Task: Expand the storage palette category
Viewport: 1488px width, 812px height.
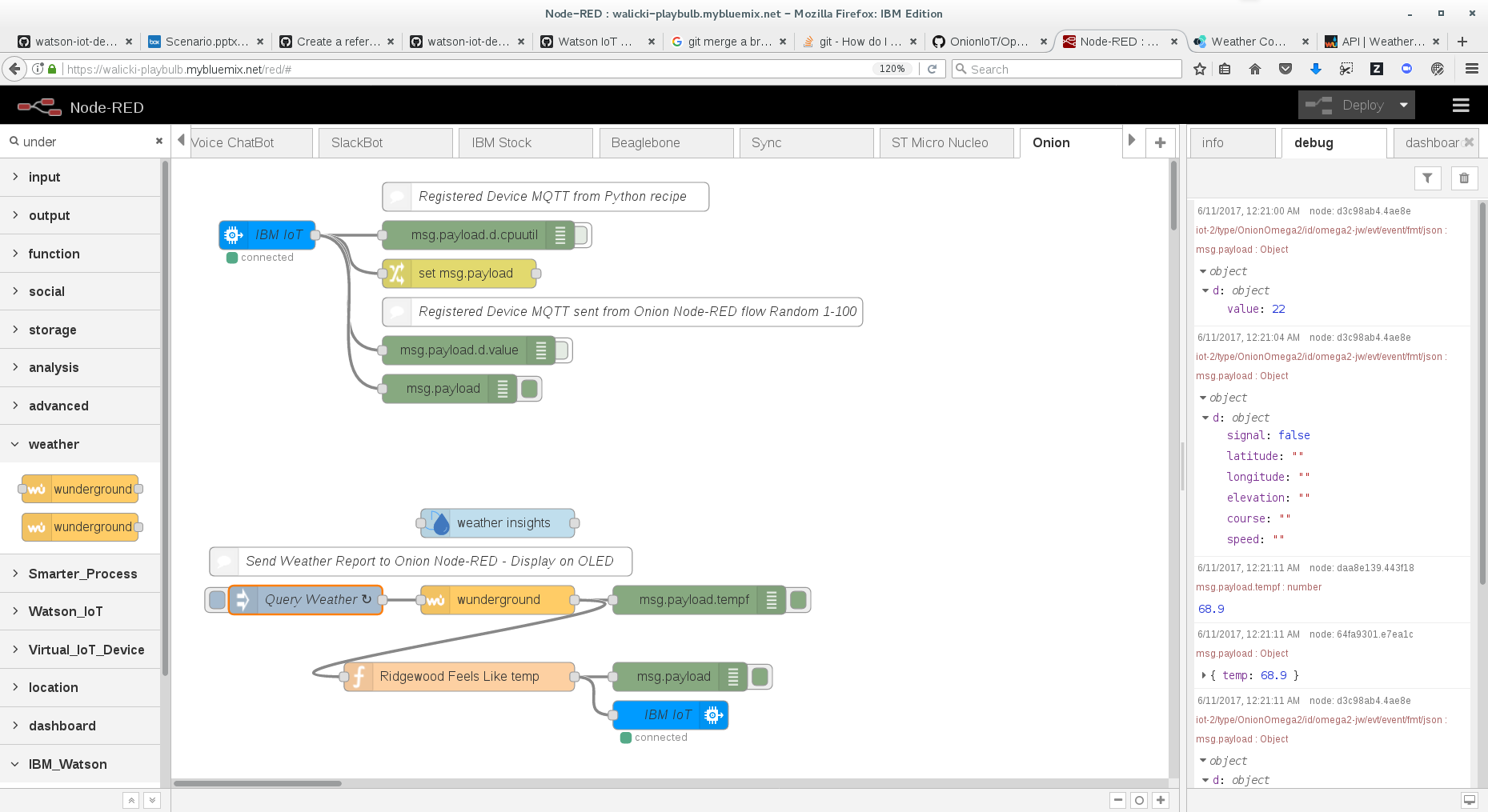Action: (80, 330)
